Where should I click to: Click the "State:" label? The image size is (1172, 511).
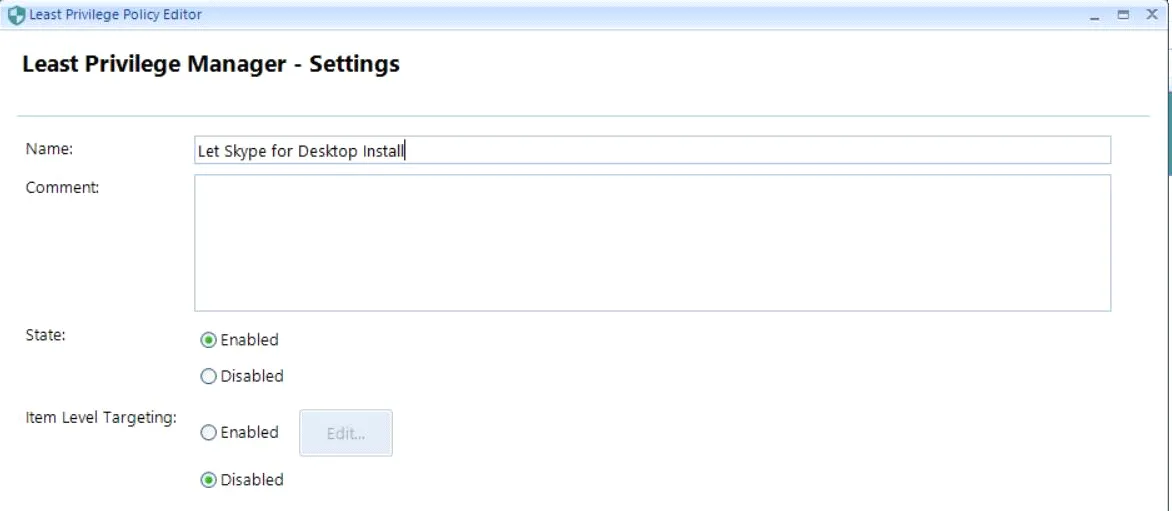coord(45,335)
